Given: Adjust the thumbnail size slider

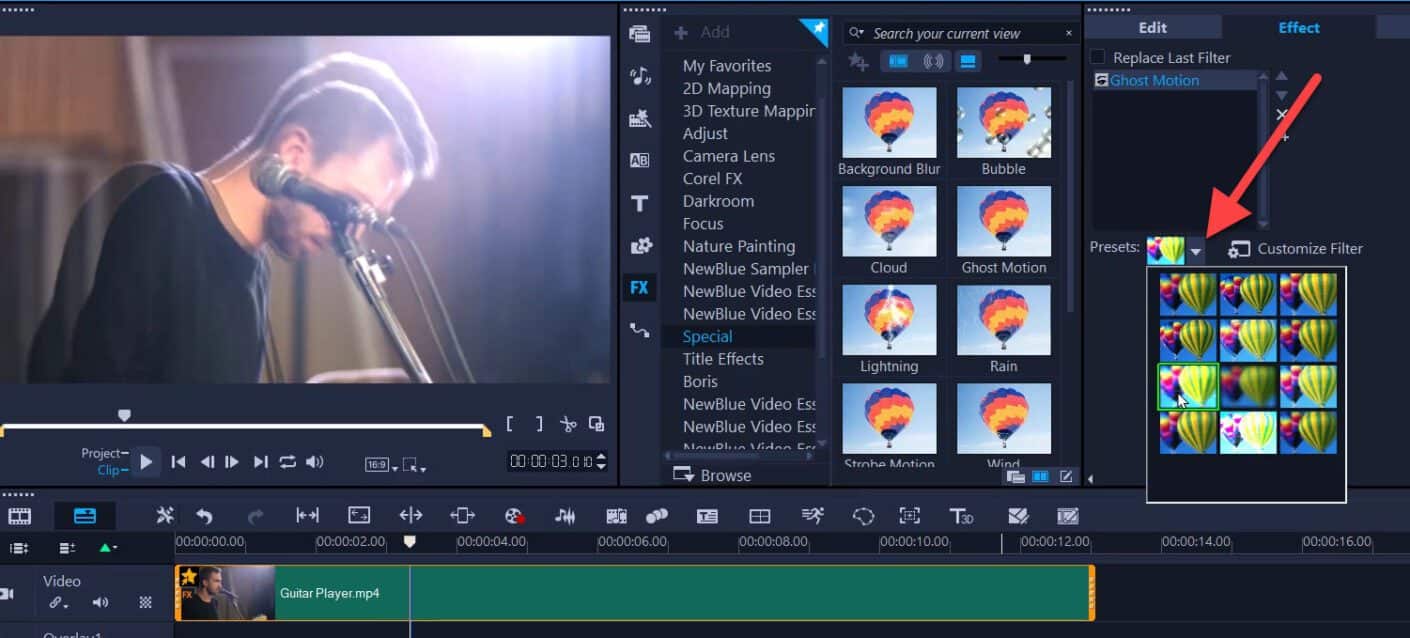Looking at the screenshot, I should click(1030, 60).
